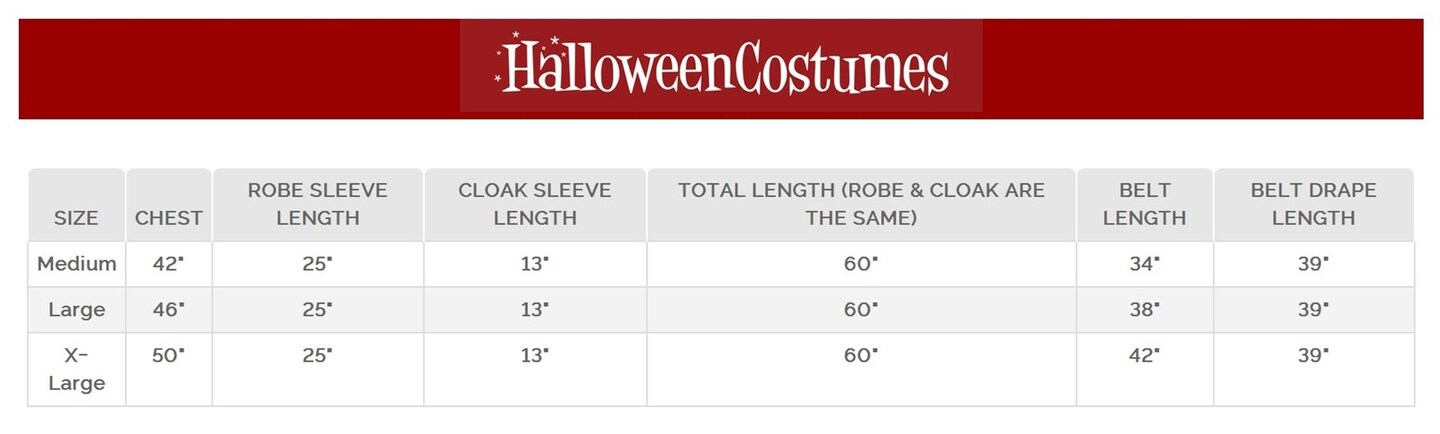Select the Medium belt length 34"
1440x434 pixels.
coord(1144,264)
